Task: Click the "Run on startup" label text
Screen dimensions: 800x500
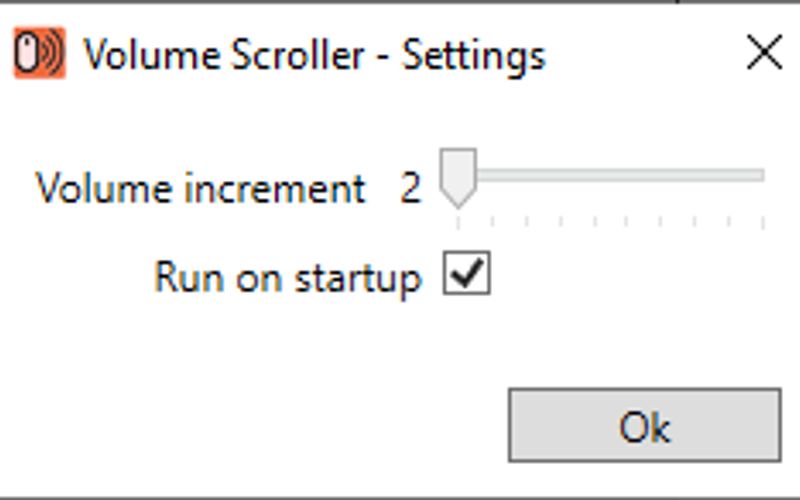Action: coord(288,277)
